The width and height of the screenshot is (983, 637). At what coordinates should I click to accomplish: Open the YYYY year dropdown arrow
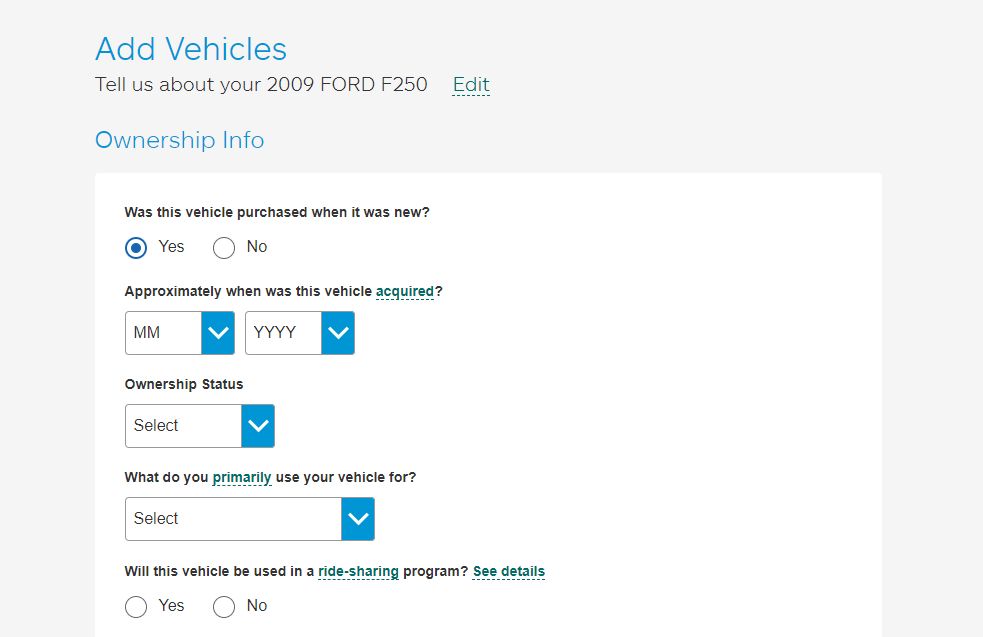point(338,333)
